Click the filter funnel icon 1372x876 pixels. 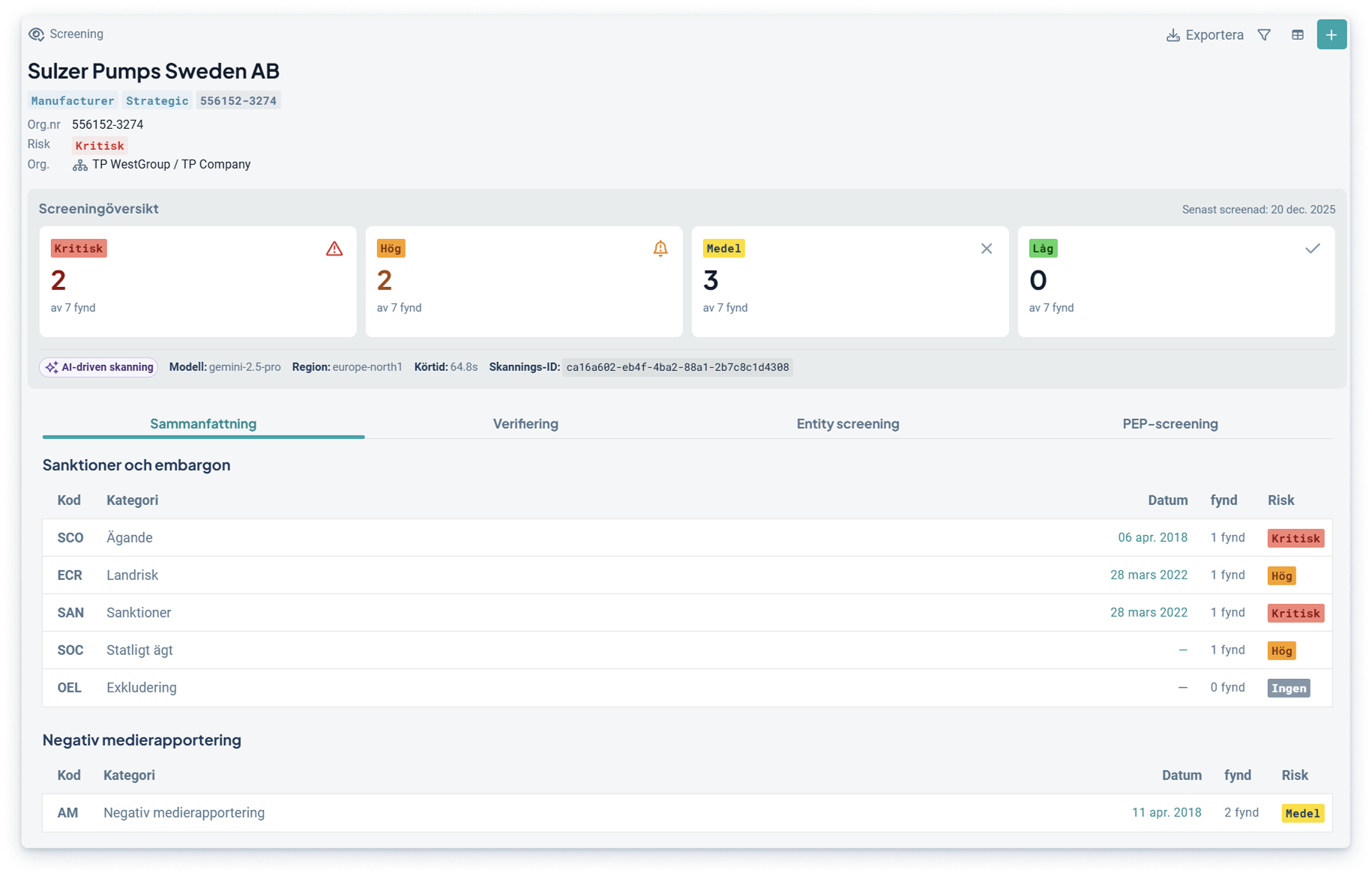[1264, 35]
